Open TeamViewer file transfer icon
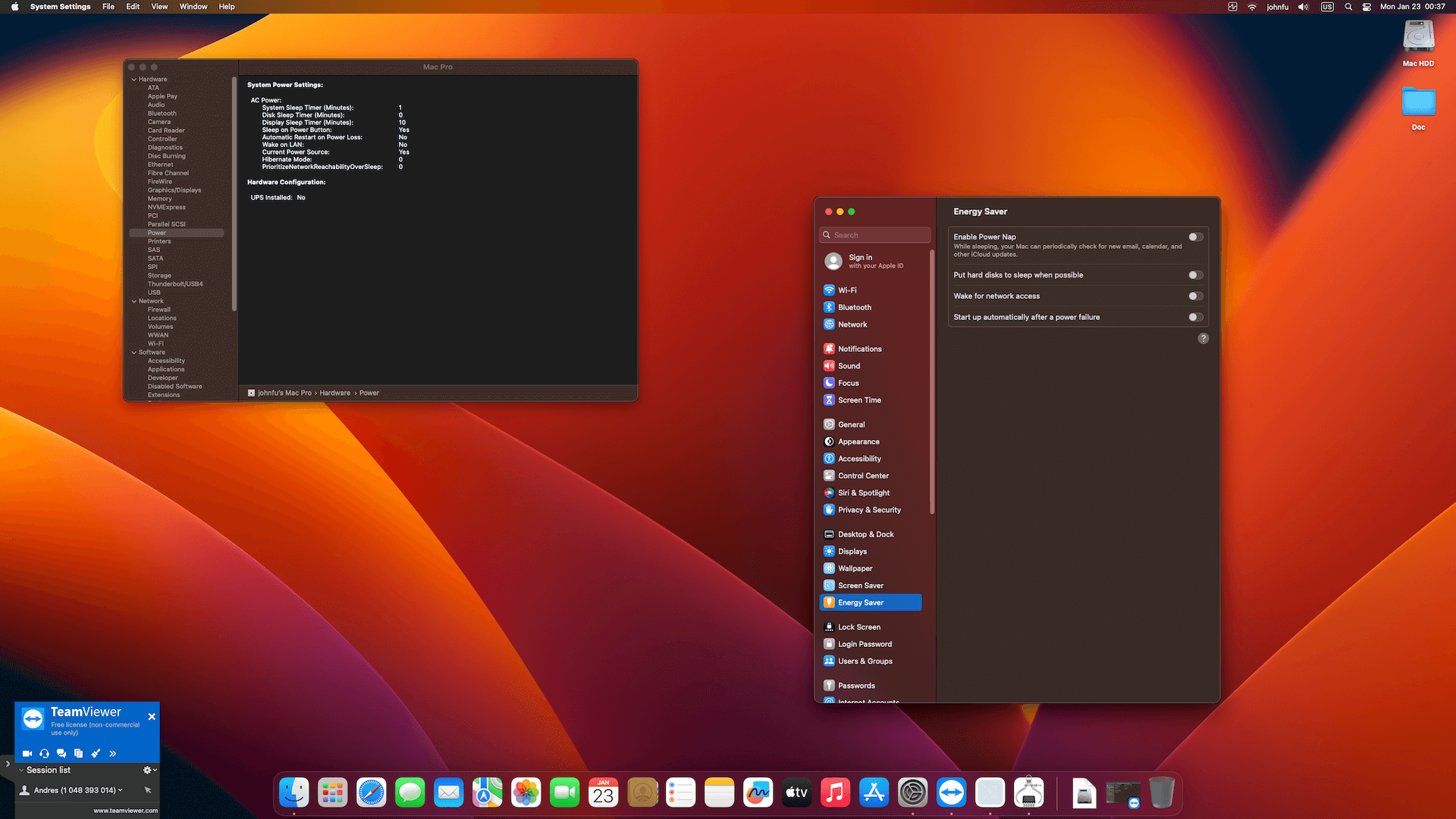Screen dimensions: 1456x819 (78, 754)
